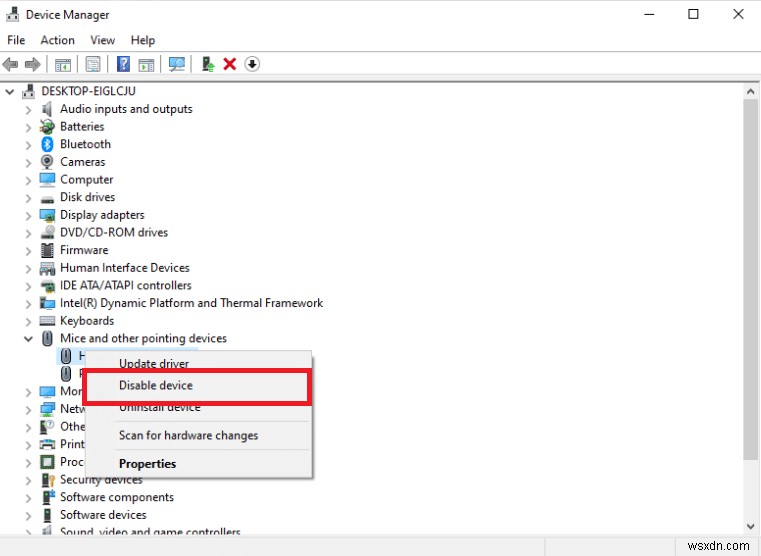Screen dimensions: 761x556
Task: Click the DVD/CD-ROM drives disc icon
Action: [x=47, y=232]
